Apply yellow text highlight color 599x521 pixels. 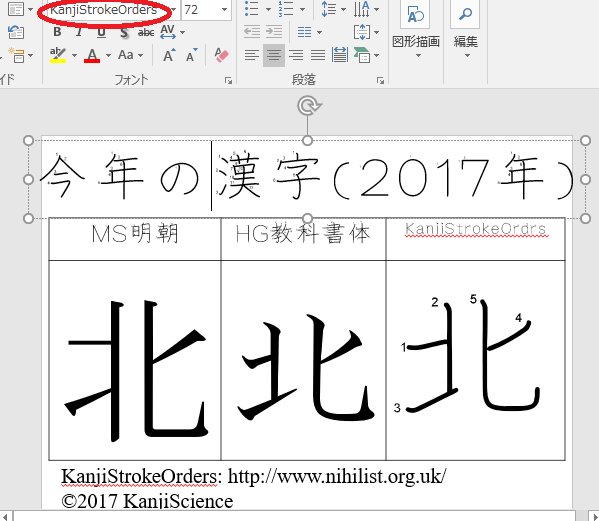(x=58, y=55)
